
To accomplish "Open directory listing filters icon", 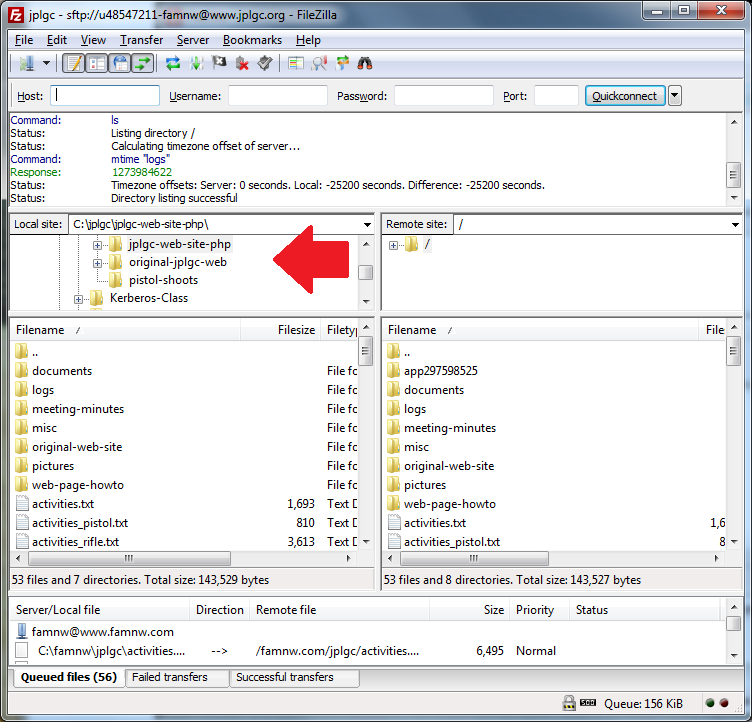I will click(295, 64).
